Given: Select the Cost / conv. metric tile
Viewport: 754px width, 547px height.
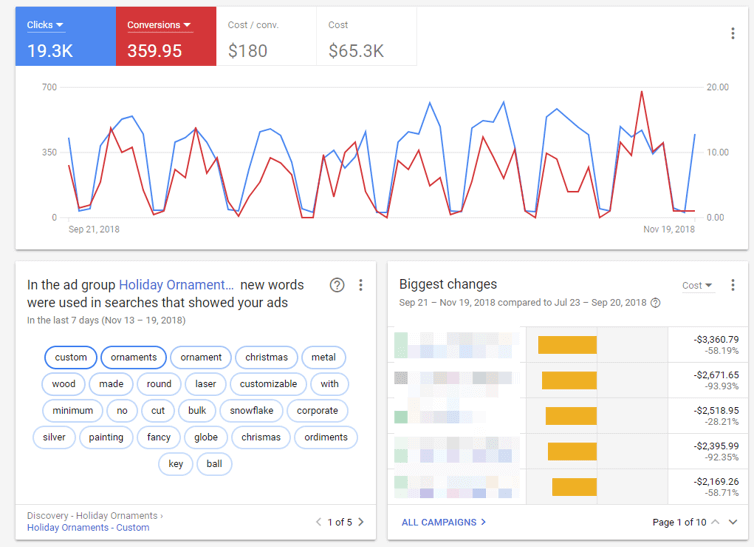Looking at the screenshot, I should [266, 39].
